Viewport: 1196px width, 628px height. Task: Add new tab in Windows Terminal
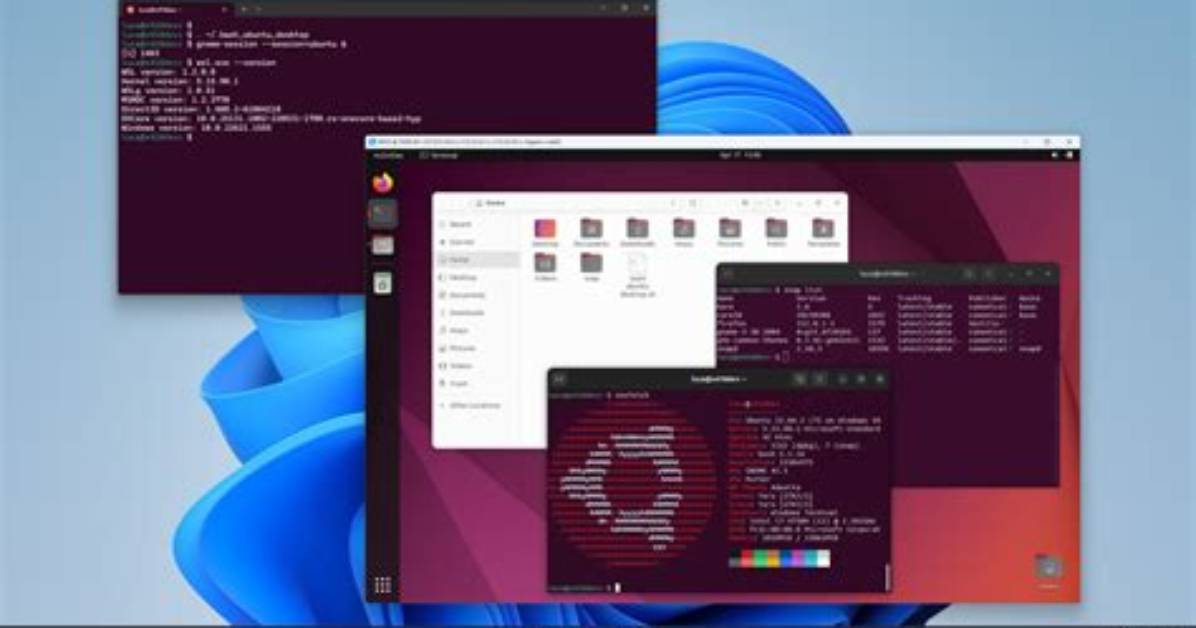(244, 9)
